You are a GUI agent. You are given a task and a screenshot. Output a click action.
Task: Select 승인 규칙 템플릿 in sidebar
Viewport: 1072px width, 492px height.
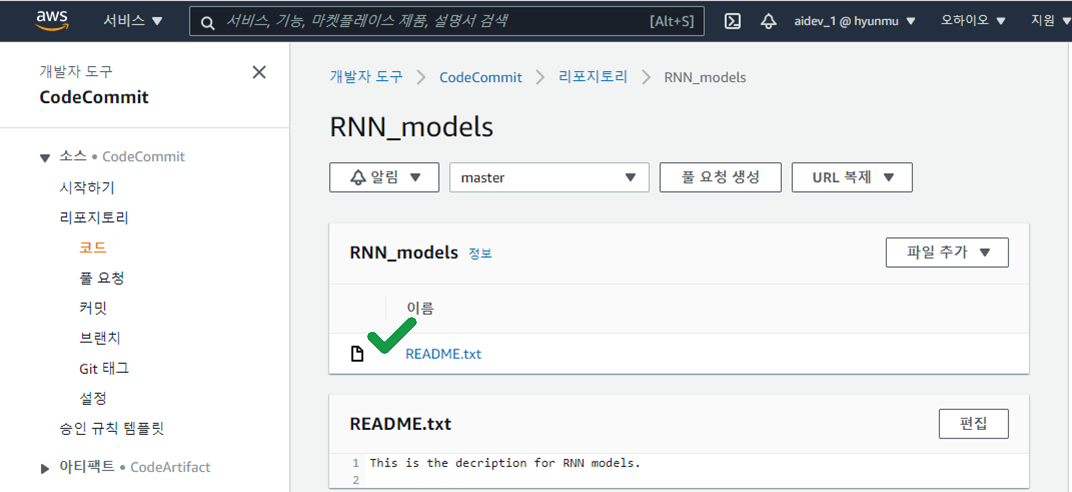(112, 429)
